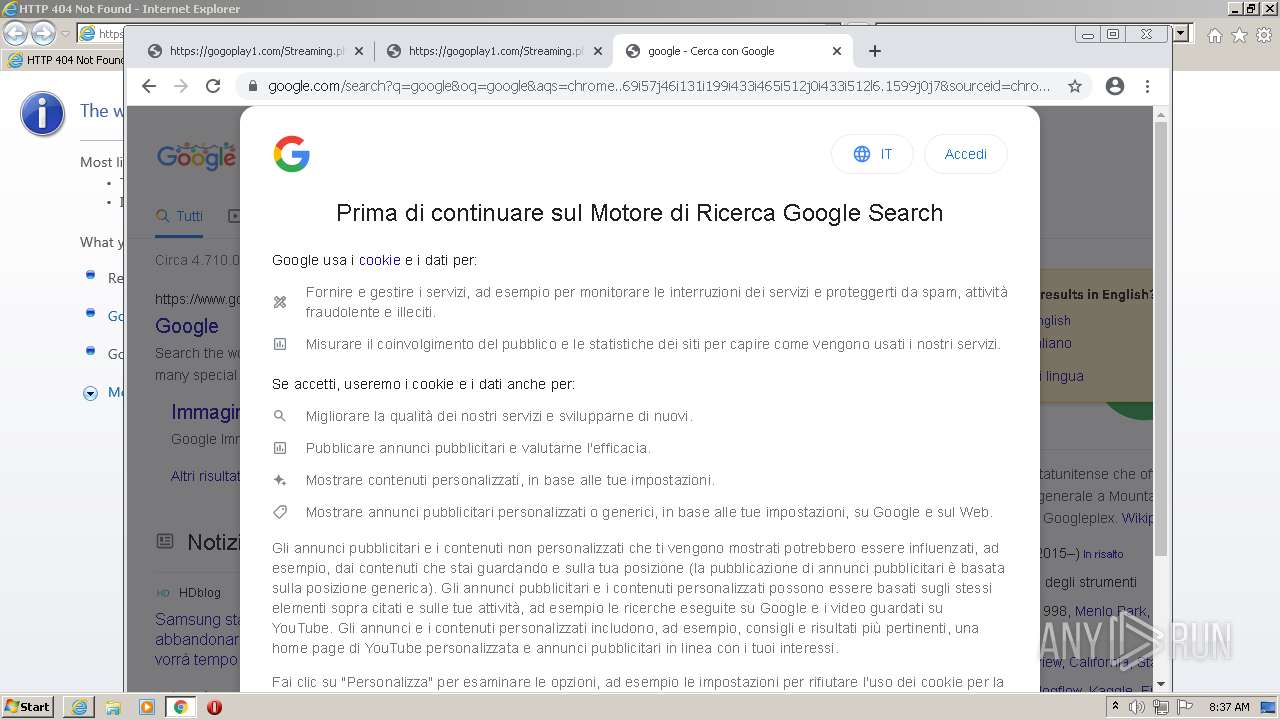The height and width of the screenshot is (720, 1280).
Task: Click the 'Menlo Park' link on the right
Action: click(x=1111, y=611)
